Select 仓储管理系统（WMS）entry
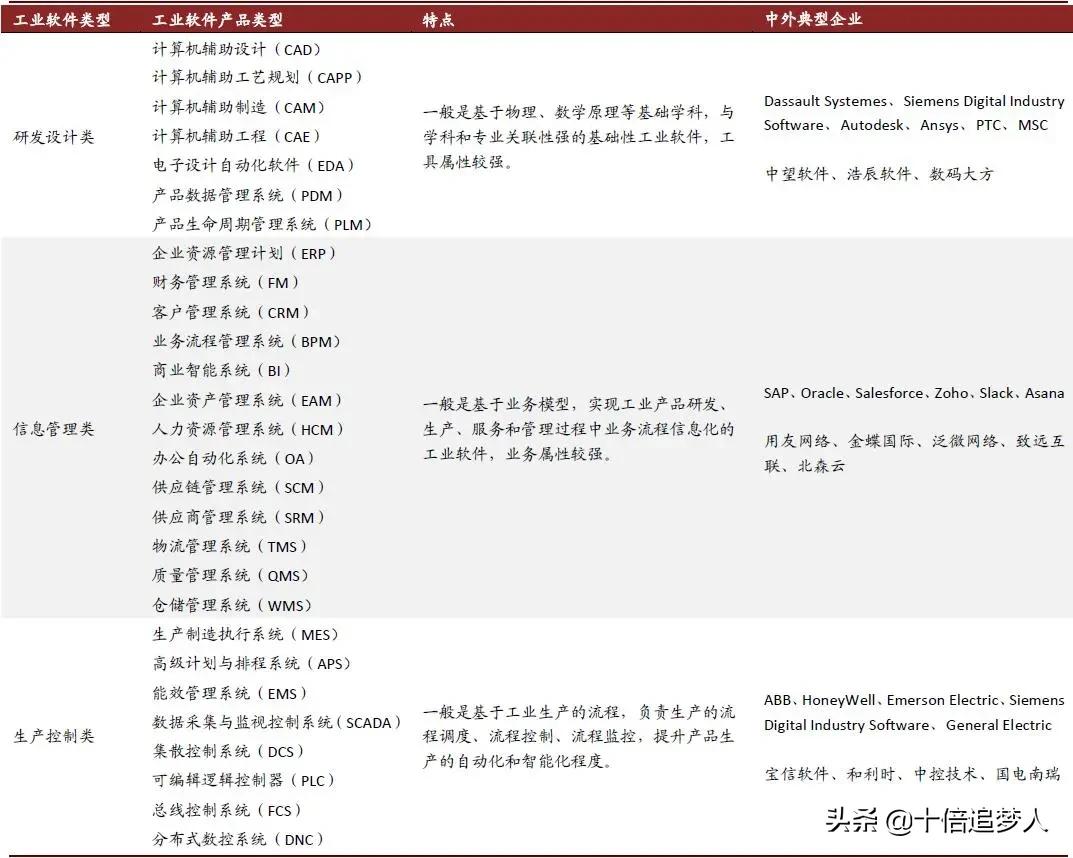 231,605
